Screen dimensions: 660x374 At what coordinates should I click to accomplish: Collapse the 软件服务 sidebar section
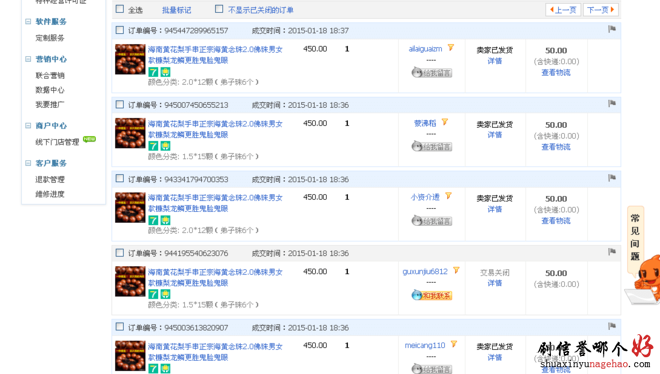(x=28, y=21)
